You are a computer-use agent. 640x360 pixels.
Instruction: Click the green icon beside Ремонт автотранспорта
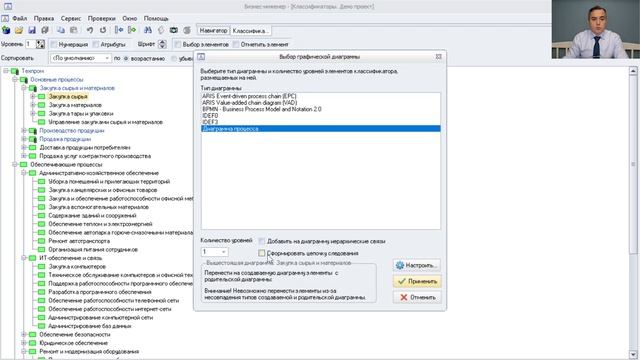coord(42,241)
